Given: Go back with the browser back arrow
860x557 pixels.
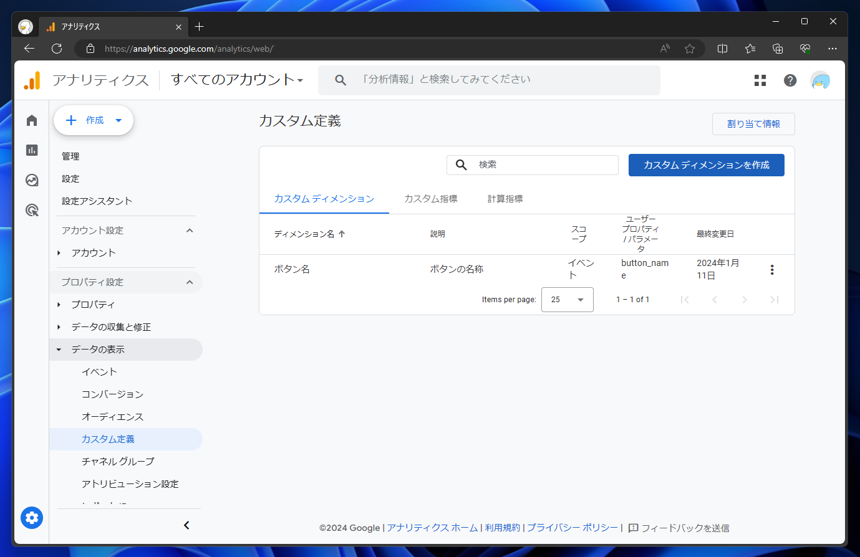Looking at the screenshot, I should click(29, 49).
